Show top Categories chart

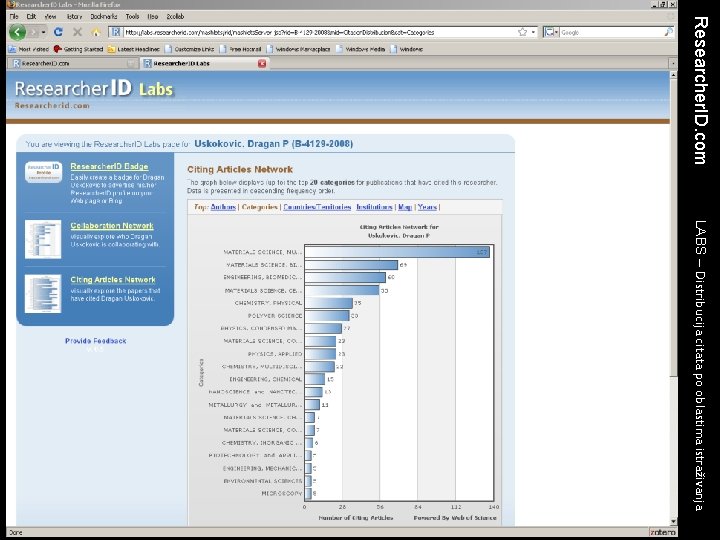pyautogui.click(x=259, y=207)
